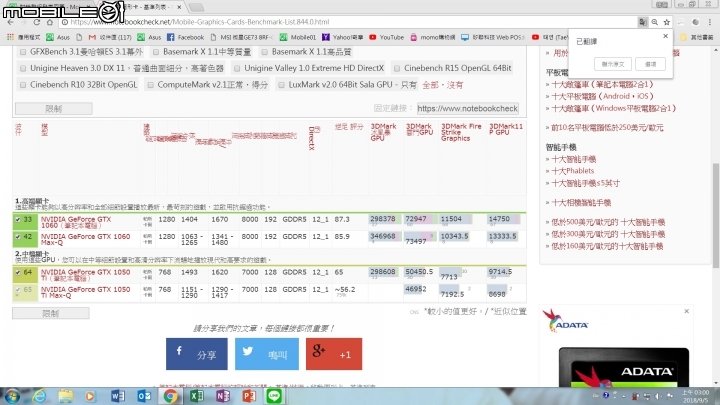Open a new browser tab
Viewport: 720px width, 405px height.
[x=197, y=7]
